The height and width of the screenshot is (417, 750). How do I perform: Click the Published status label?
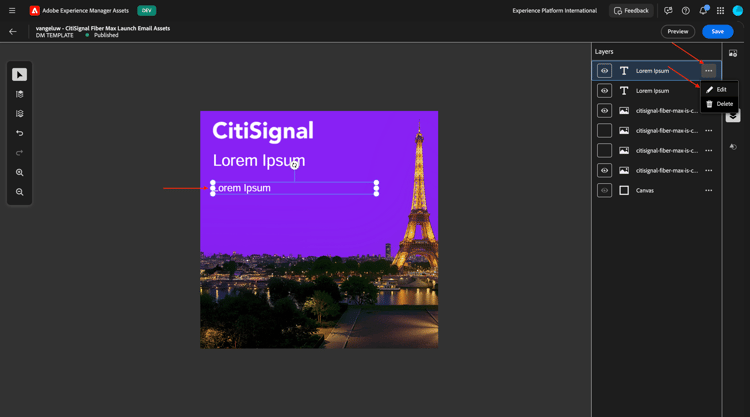click(x=106, y=35)
